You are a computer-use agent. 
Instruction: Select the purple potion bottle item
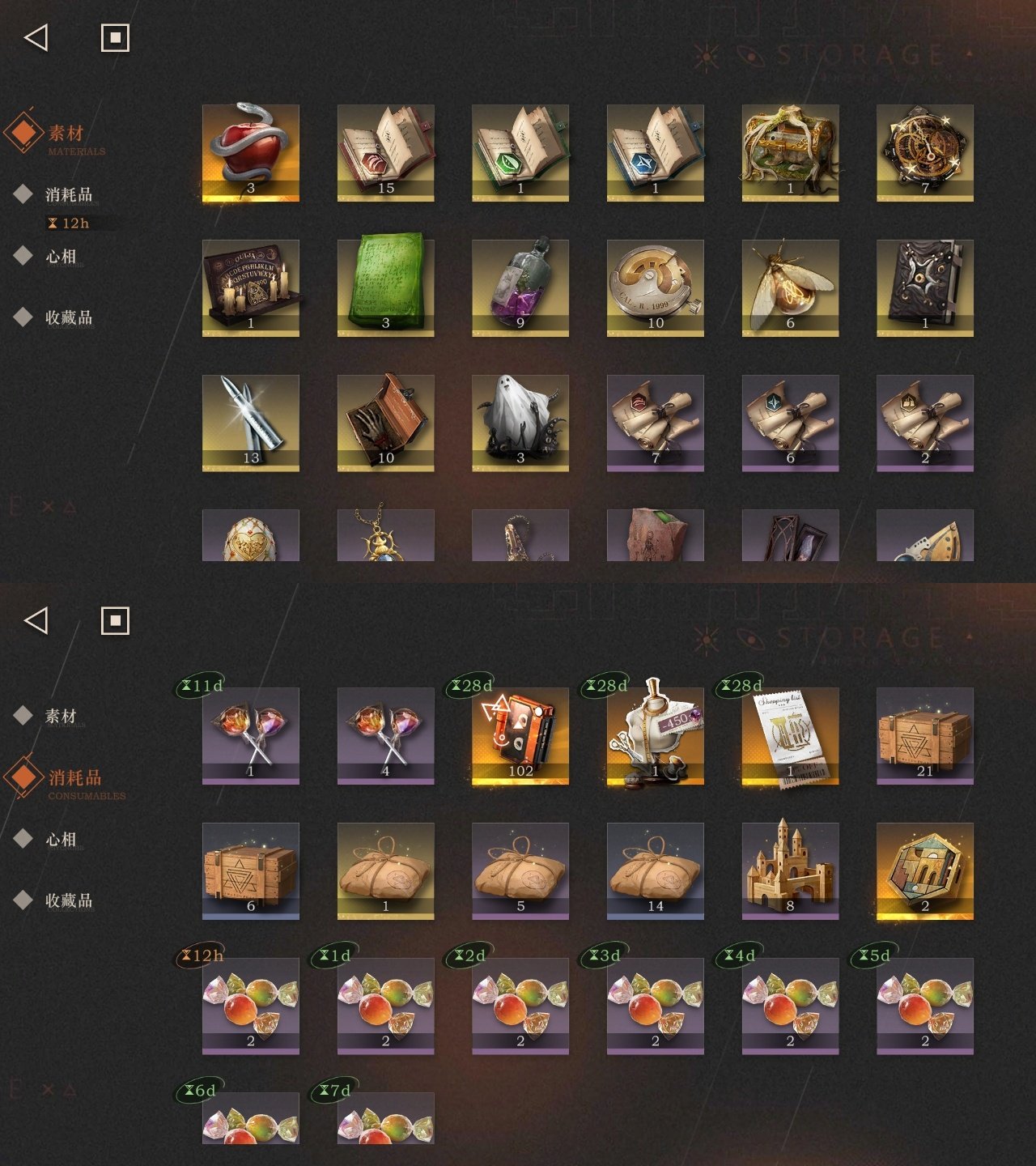click(520, 287)
